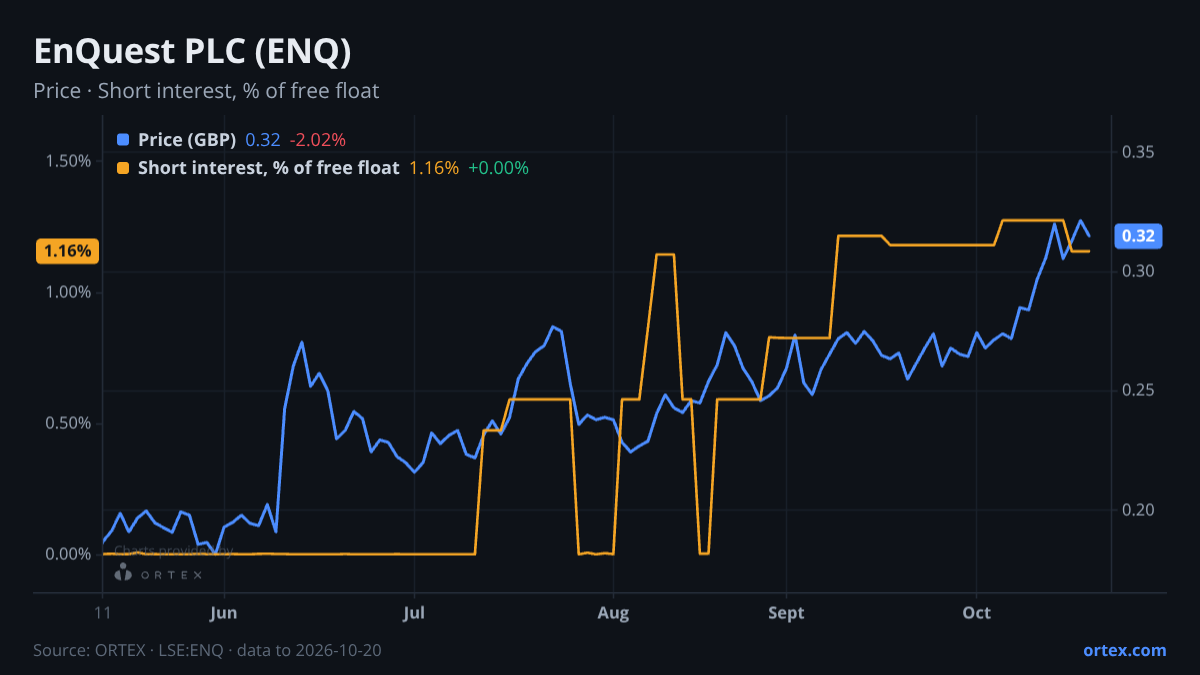Click the 11 label on the date axis
The height and width of the screenshot is (675, 1200).
[103, 613]
